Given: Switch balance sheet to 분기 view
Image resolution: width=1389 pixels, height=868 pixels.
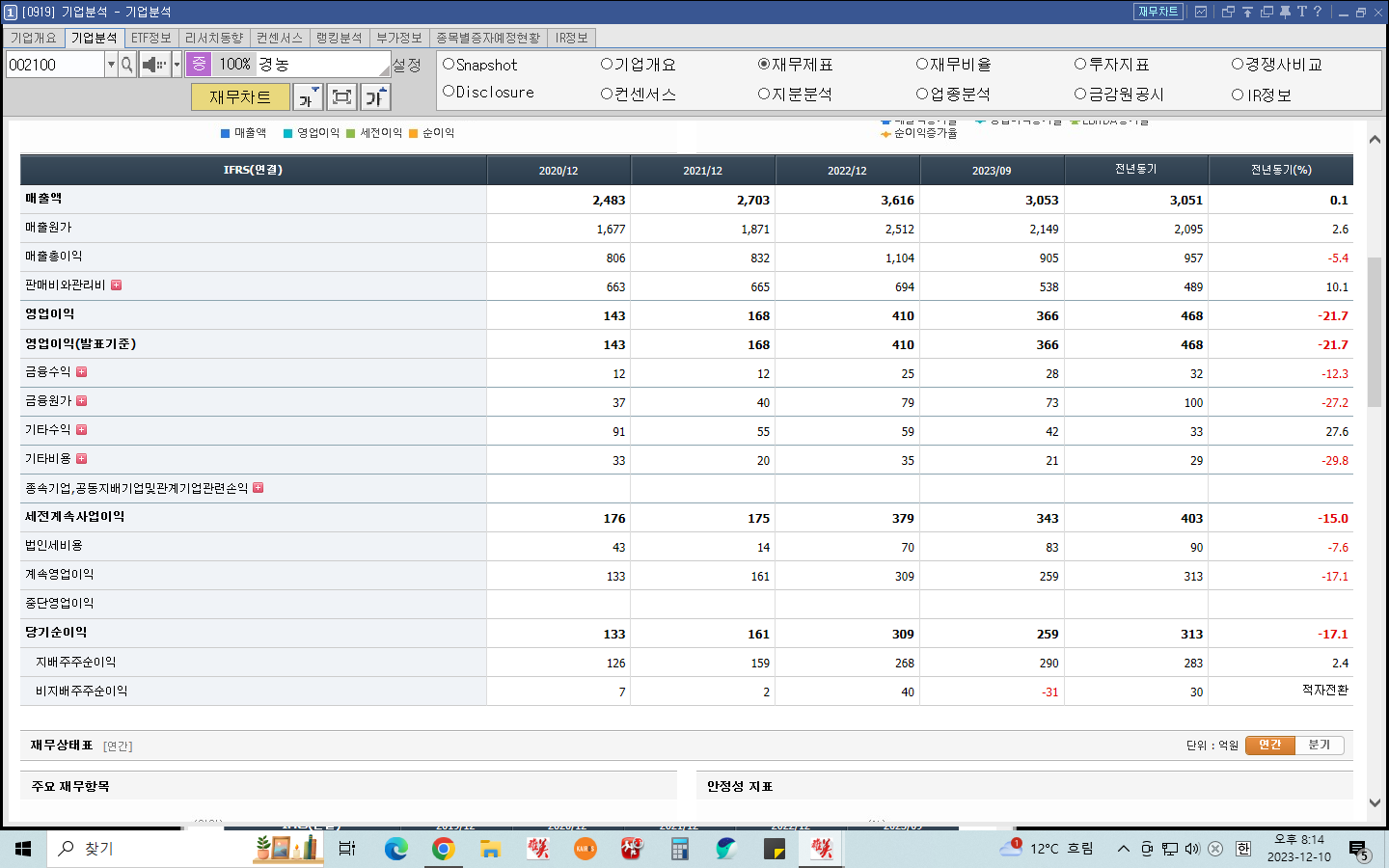Looking at the screenshot, I should click(x=1320, y=745).
